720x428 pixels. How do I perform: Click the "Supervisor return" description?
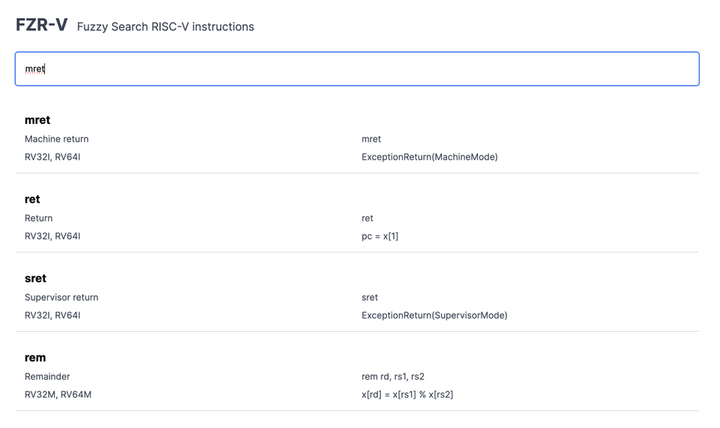[61, 297]
